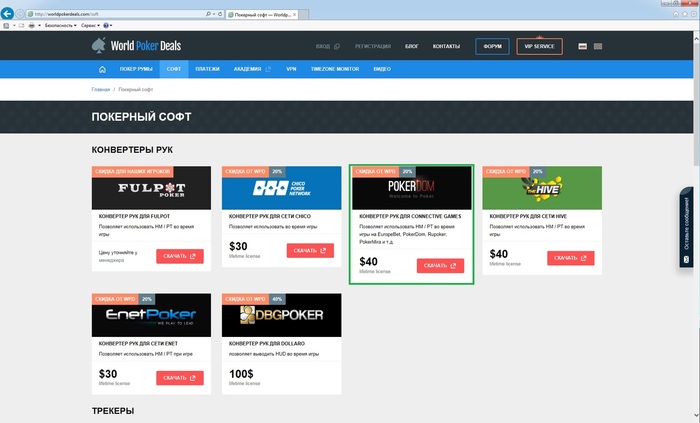Open a new empty browser tab

click(304, 14)
